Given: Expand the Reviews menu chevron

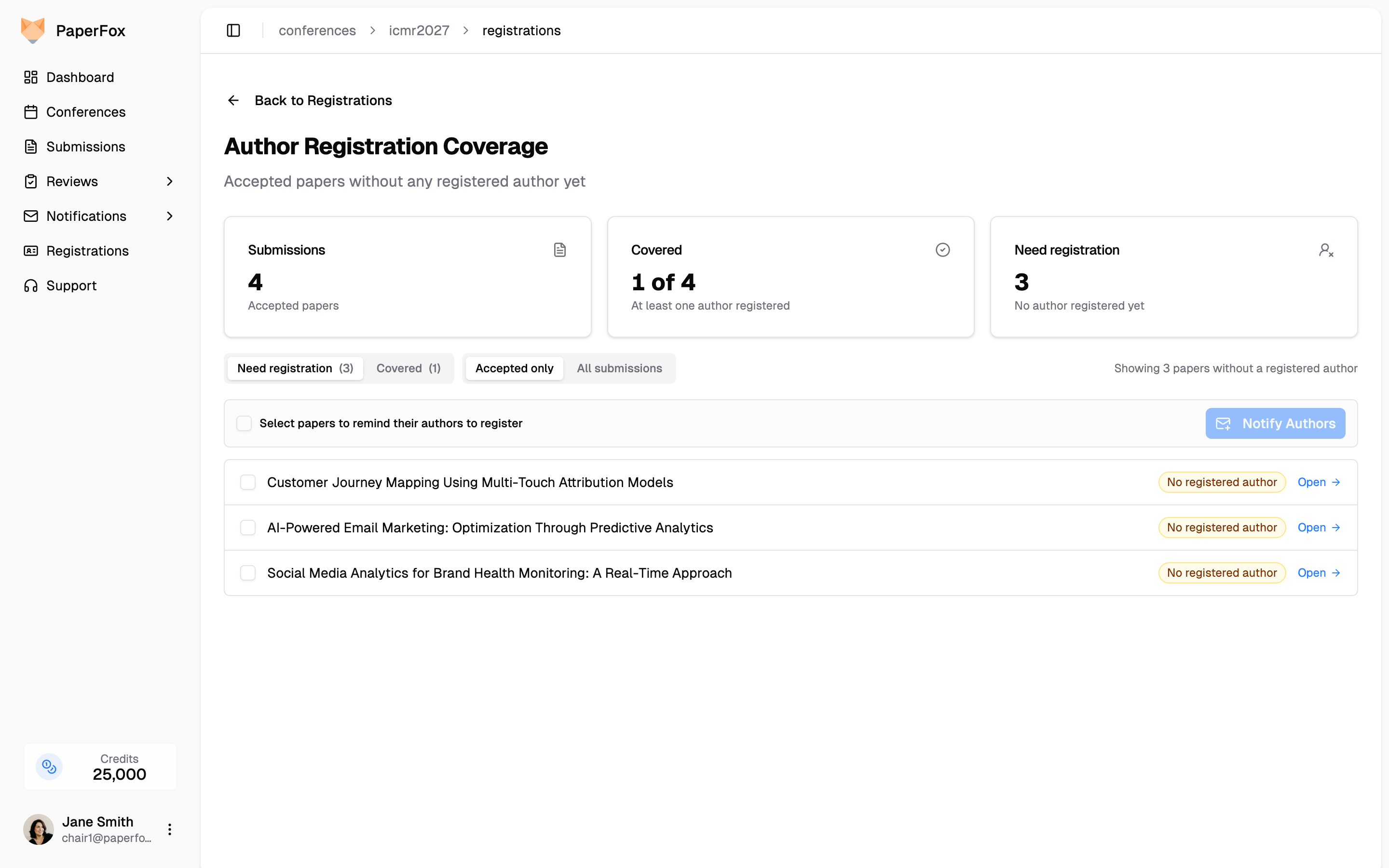Looking at the screenshot, I should point(169,181).
